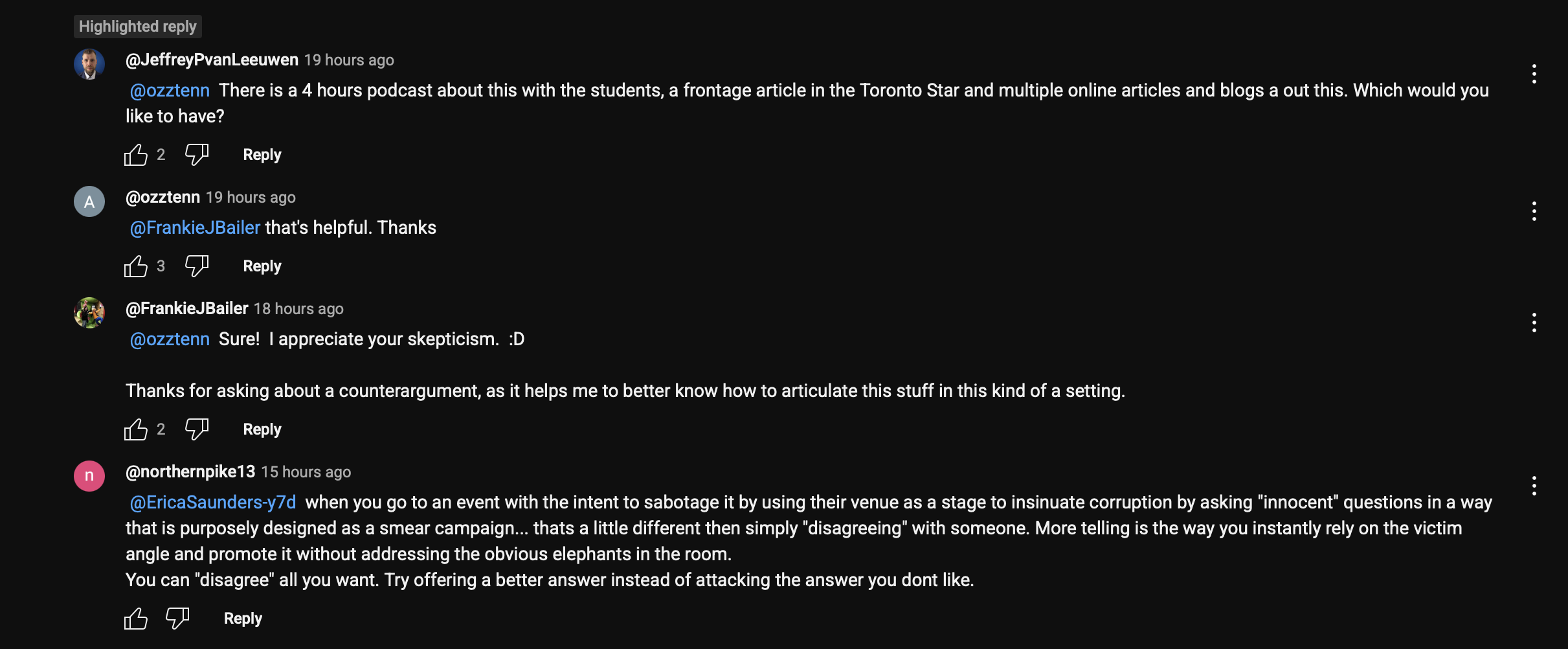
Task: Reply to northernpike13's comment
Action: [x=243, y=619]
